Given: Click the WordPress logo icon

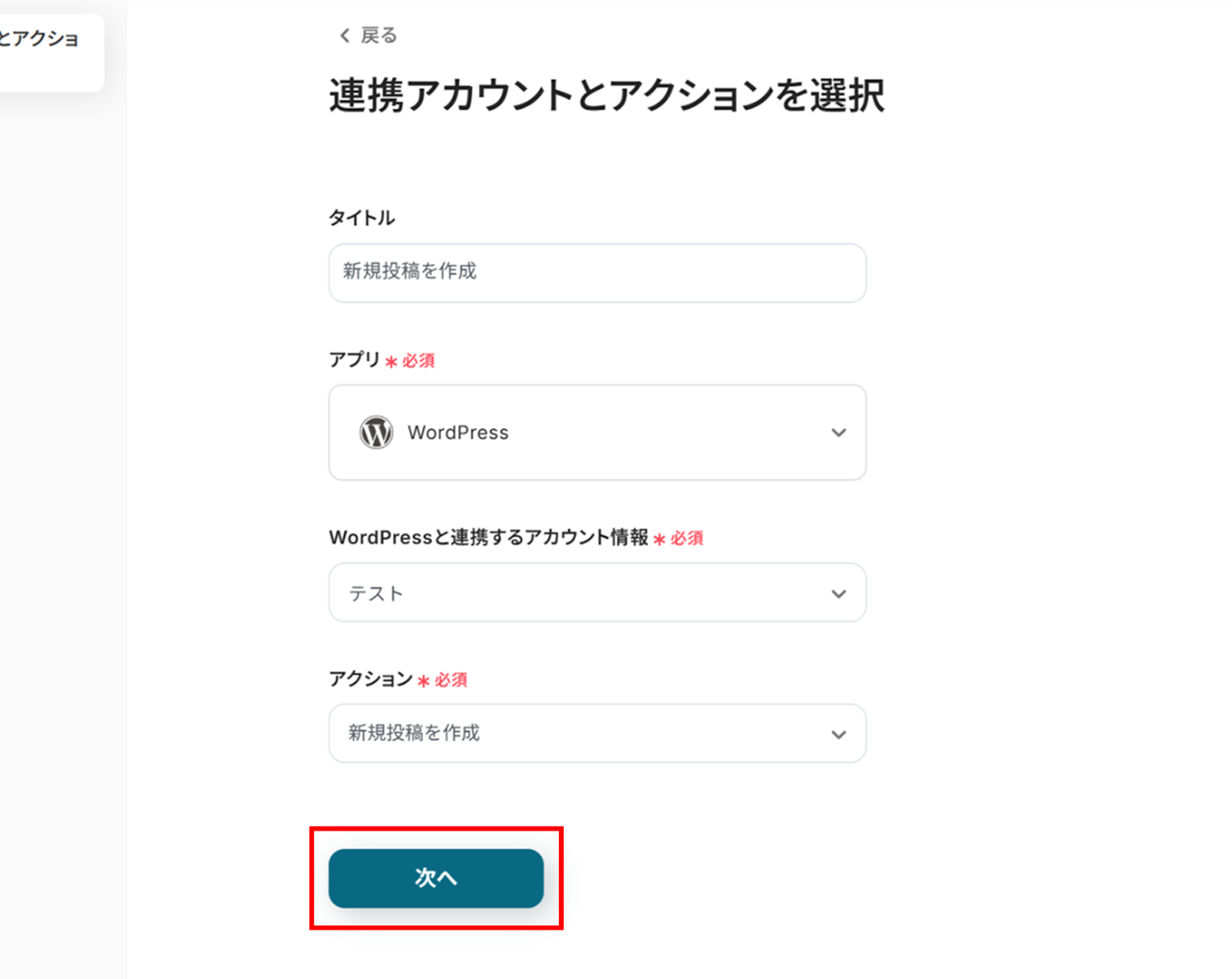Looking at the screenshot, I should pyautogui.click(x=377, y=433).
